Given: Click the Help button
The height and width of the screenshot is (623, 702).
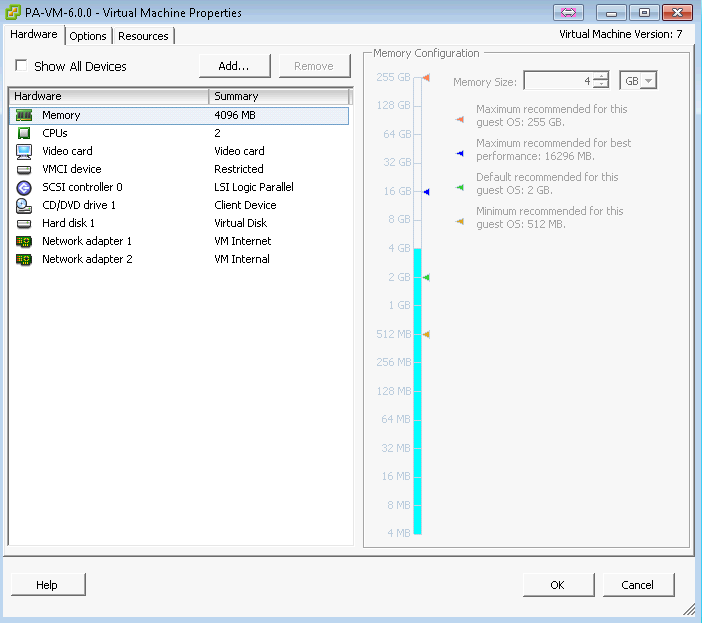Looking at the screenshot, I should tap(47, 585).
